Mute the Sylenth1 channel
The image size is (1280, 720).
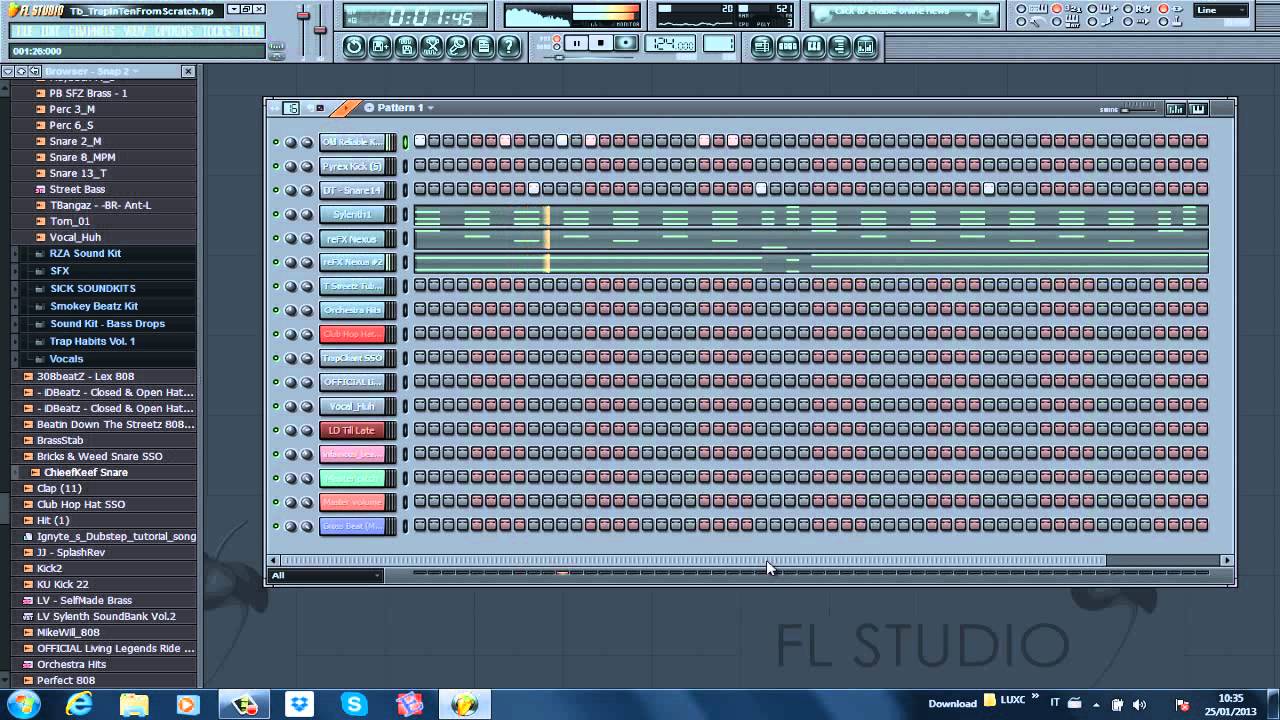coord(276,214)
